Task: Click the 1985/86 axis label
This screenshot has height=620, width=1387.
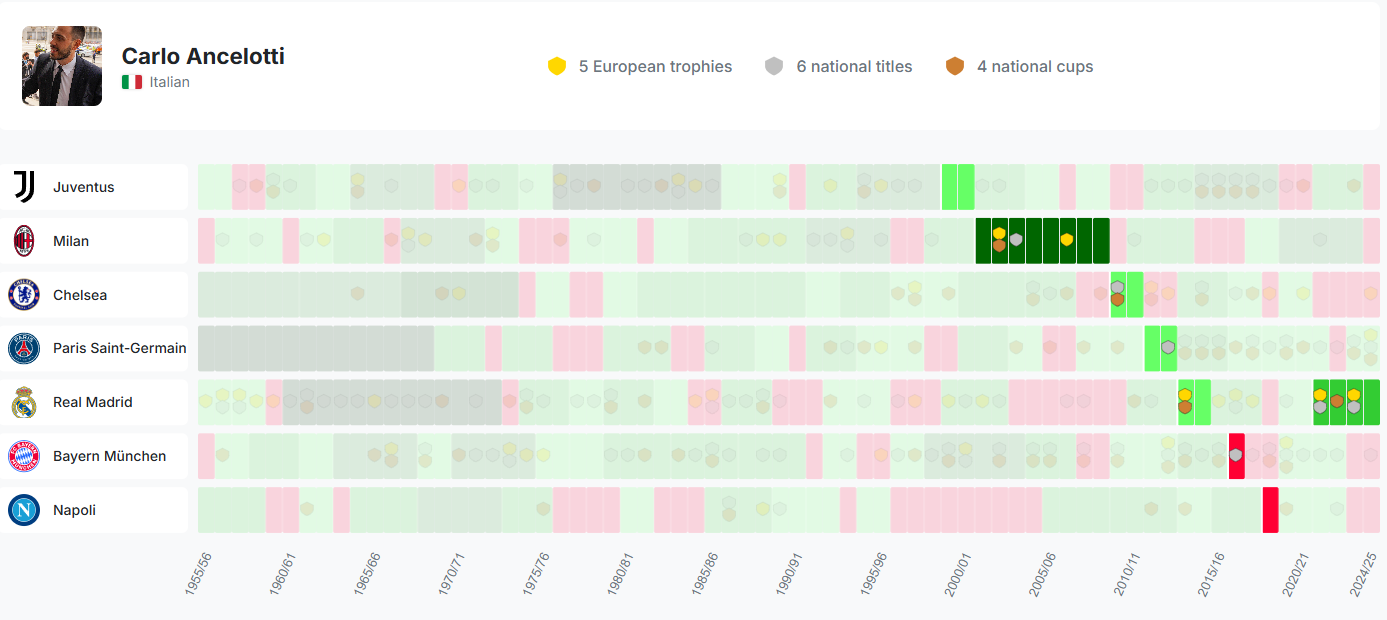Action: pos(706,574)
